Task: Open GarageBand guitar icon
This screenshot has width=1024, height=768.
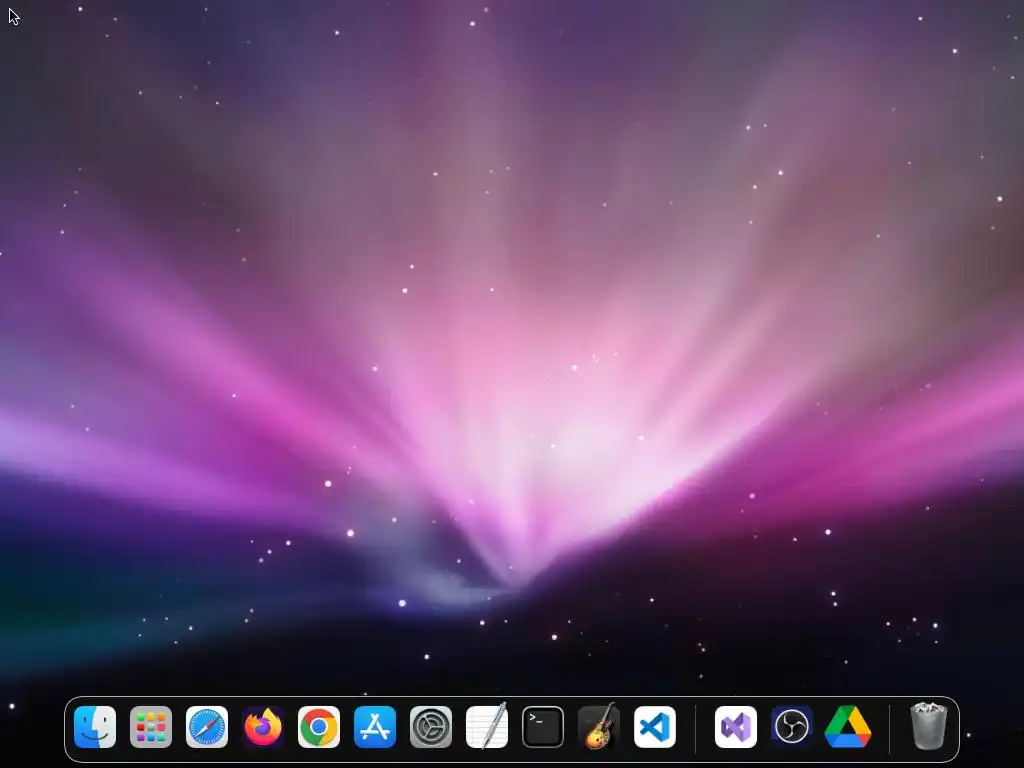Action: (x=599, y=726)
